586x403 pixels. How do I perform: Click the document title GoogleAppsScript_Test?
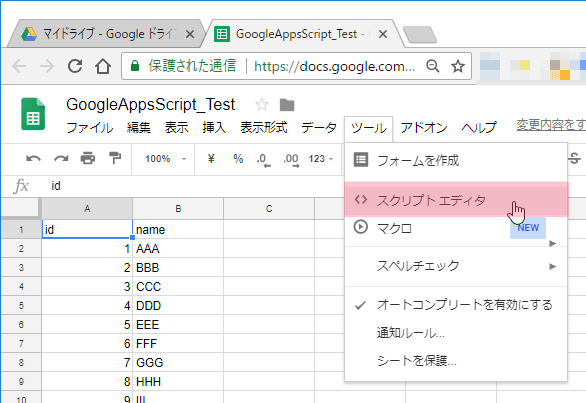click(x=150, y=105)
